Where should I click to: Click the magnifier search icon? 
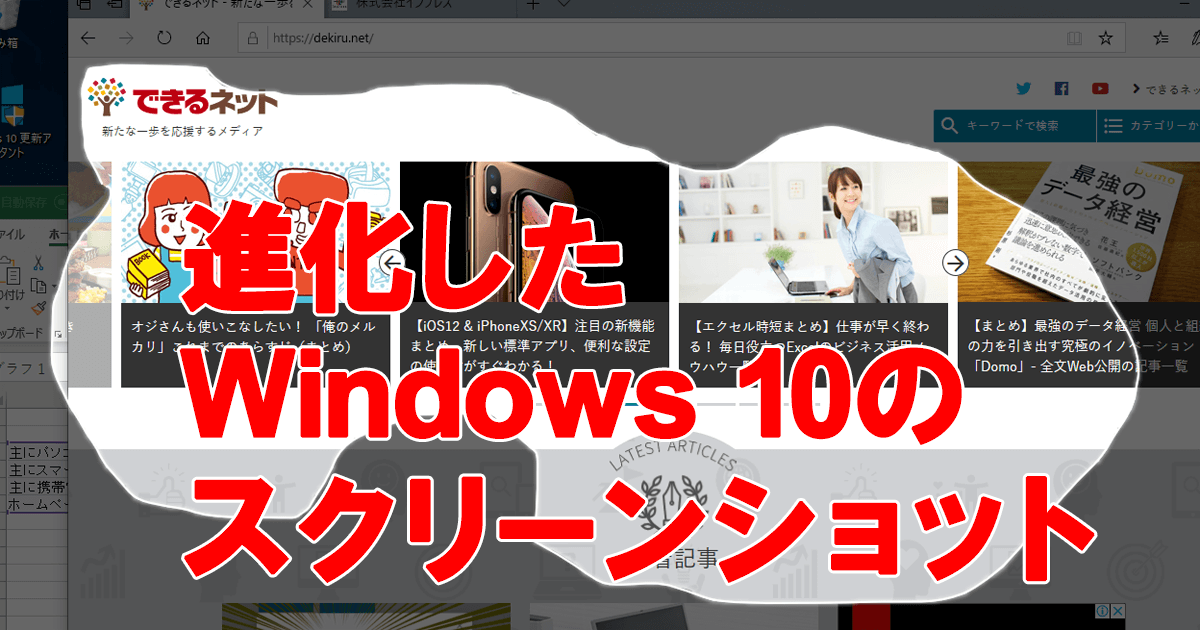pos(948,126)
